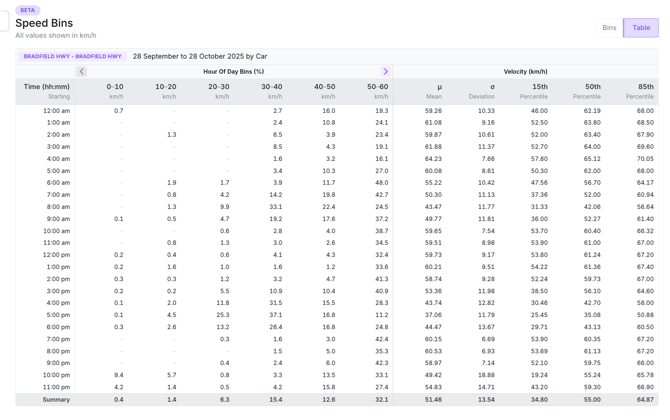Click the BETA badge
670x420 pixels.
click(x=28, y=10)
